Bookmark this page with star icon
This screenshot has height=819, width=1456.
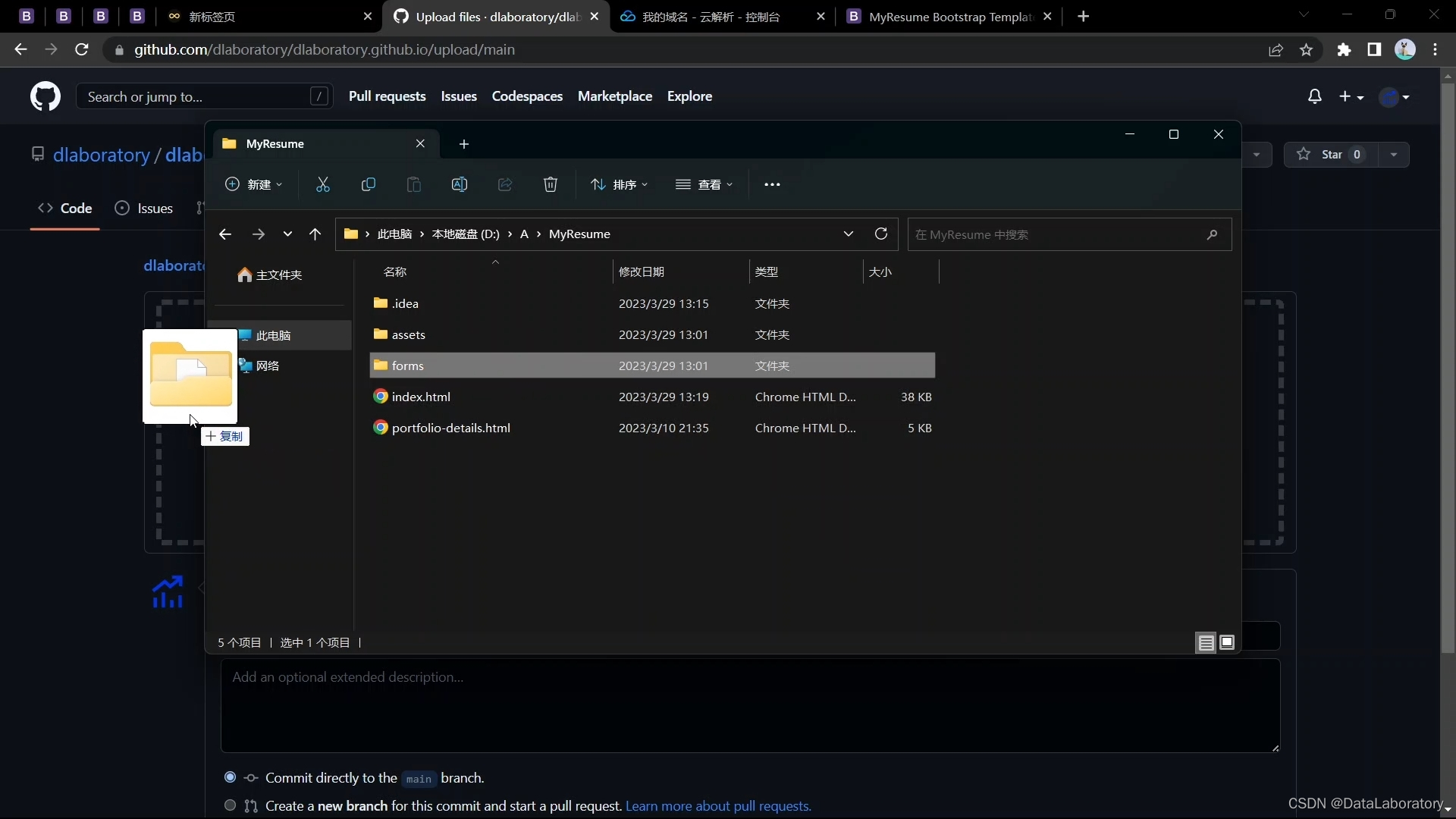point(1306,49)
